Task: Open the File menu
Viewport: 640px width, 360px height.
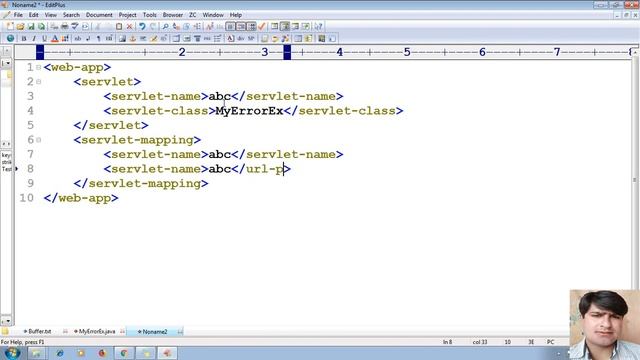Action: click(x=18, y=15)
